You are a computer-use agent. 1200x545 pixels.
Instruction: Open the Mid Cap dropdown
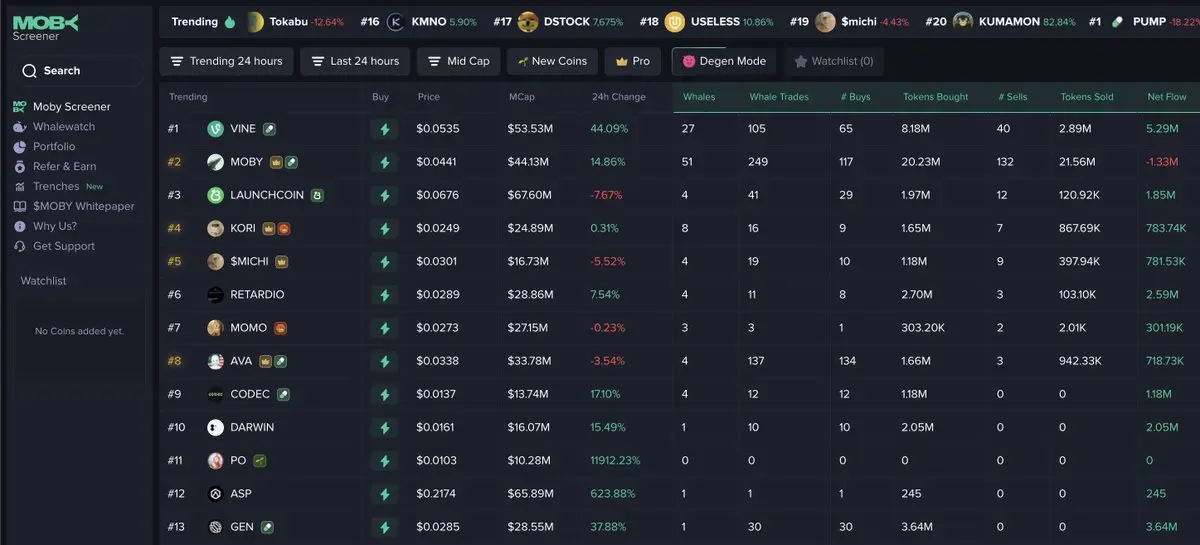(458, 61)
